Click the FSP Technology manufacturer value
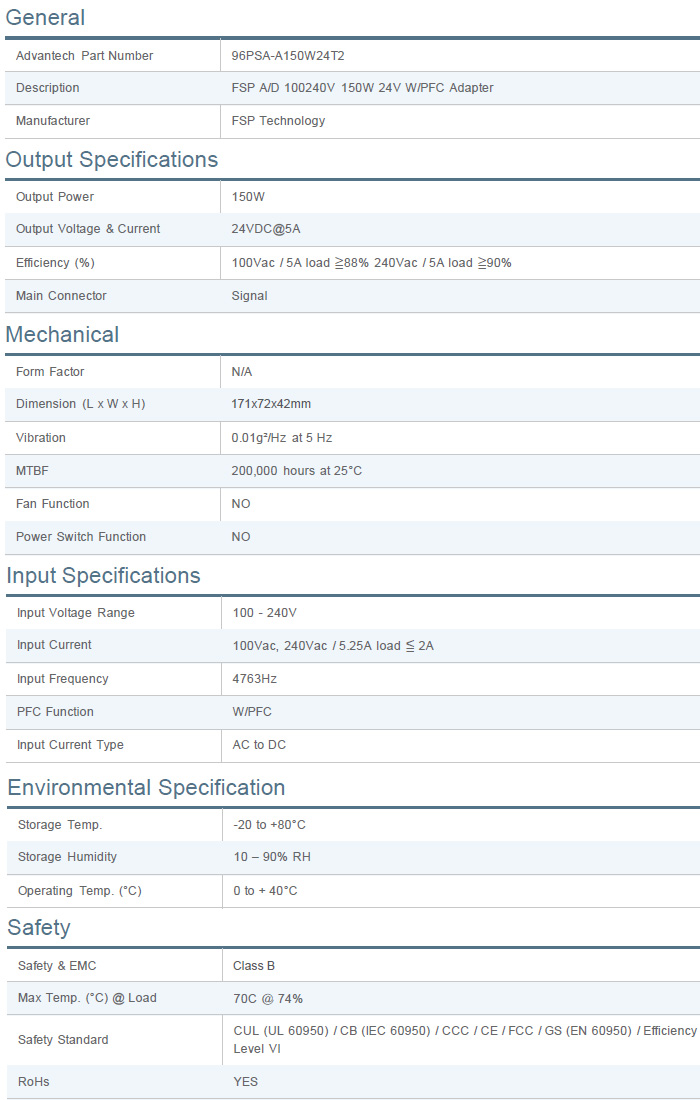This screenshot has height=1100, width=700. (x=278, y=121)
